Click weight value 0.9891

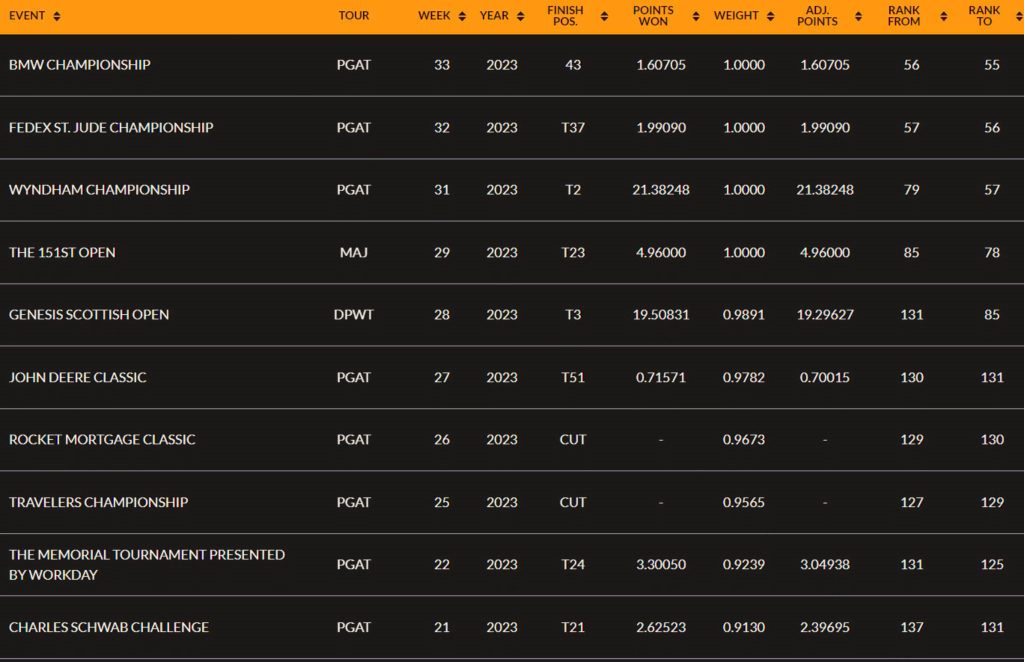(744, 315)
